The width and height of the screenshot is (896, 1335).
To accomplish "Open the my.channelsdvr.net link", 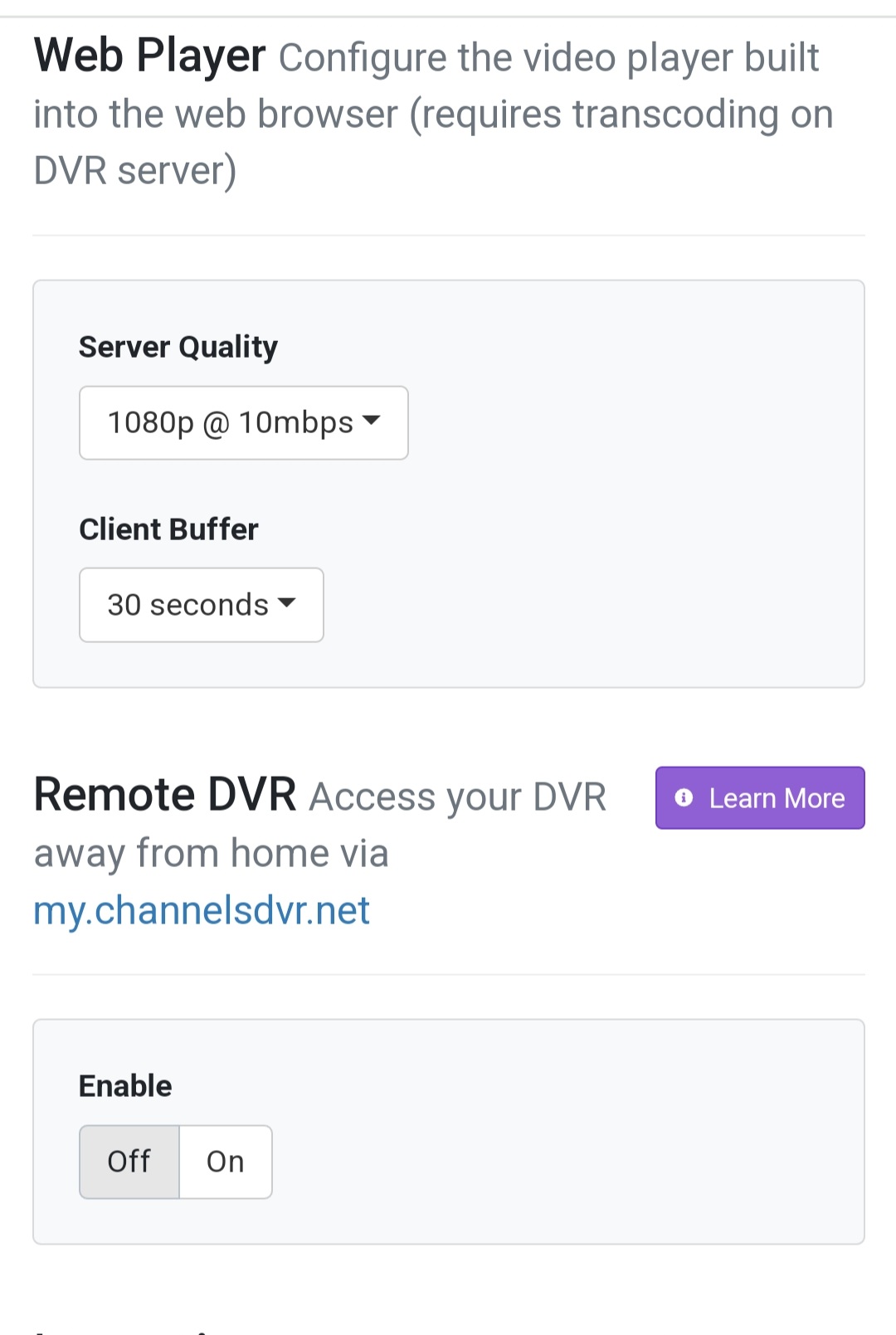I will 202,910.
